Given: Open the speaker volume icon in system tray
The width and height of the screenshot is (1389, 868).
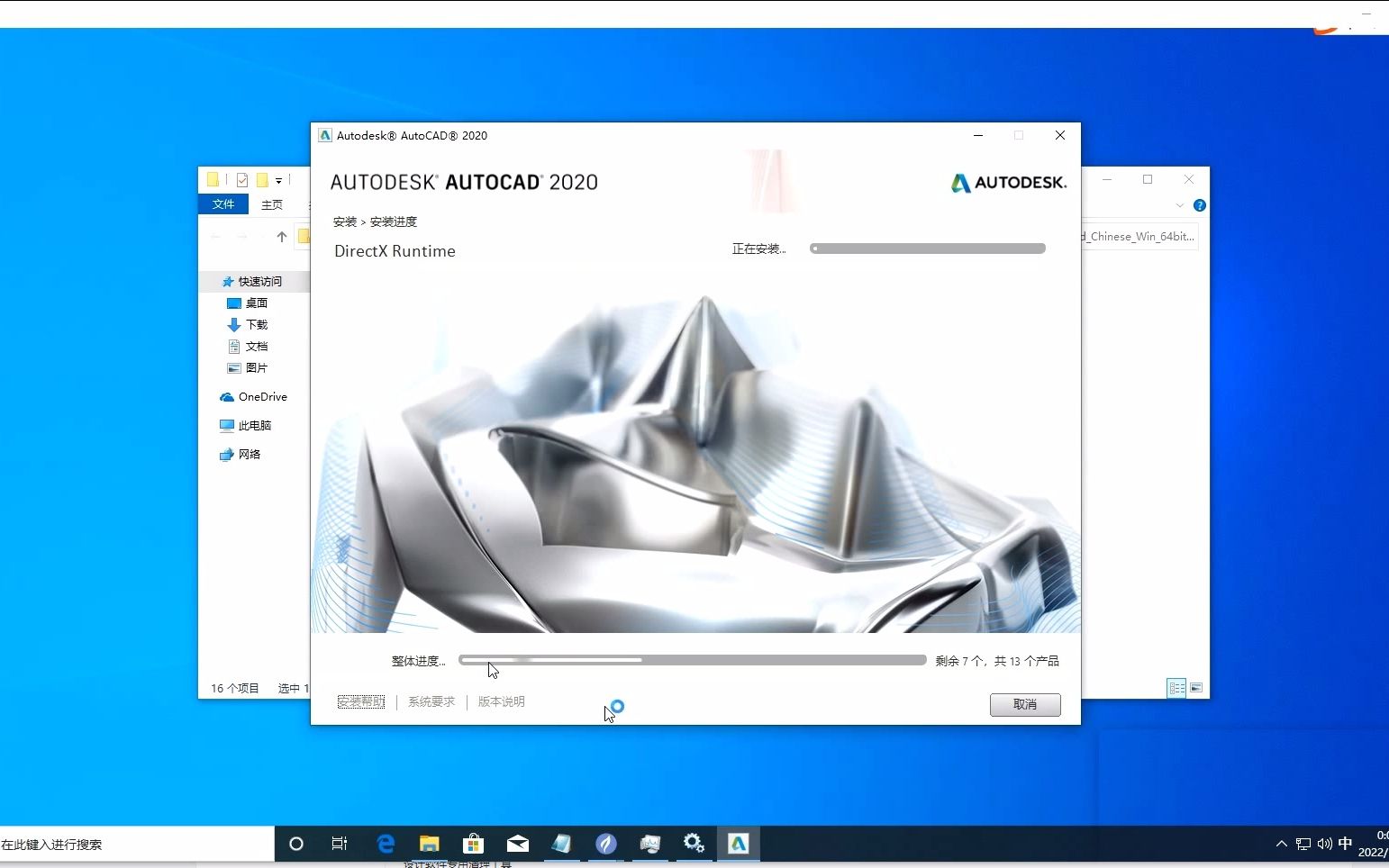Looking at the screenshot, I should (1323, 844).
